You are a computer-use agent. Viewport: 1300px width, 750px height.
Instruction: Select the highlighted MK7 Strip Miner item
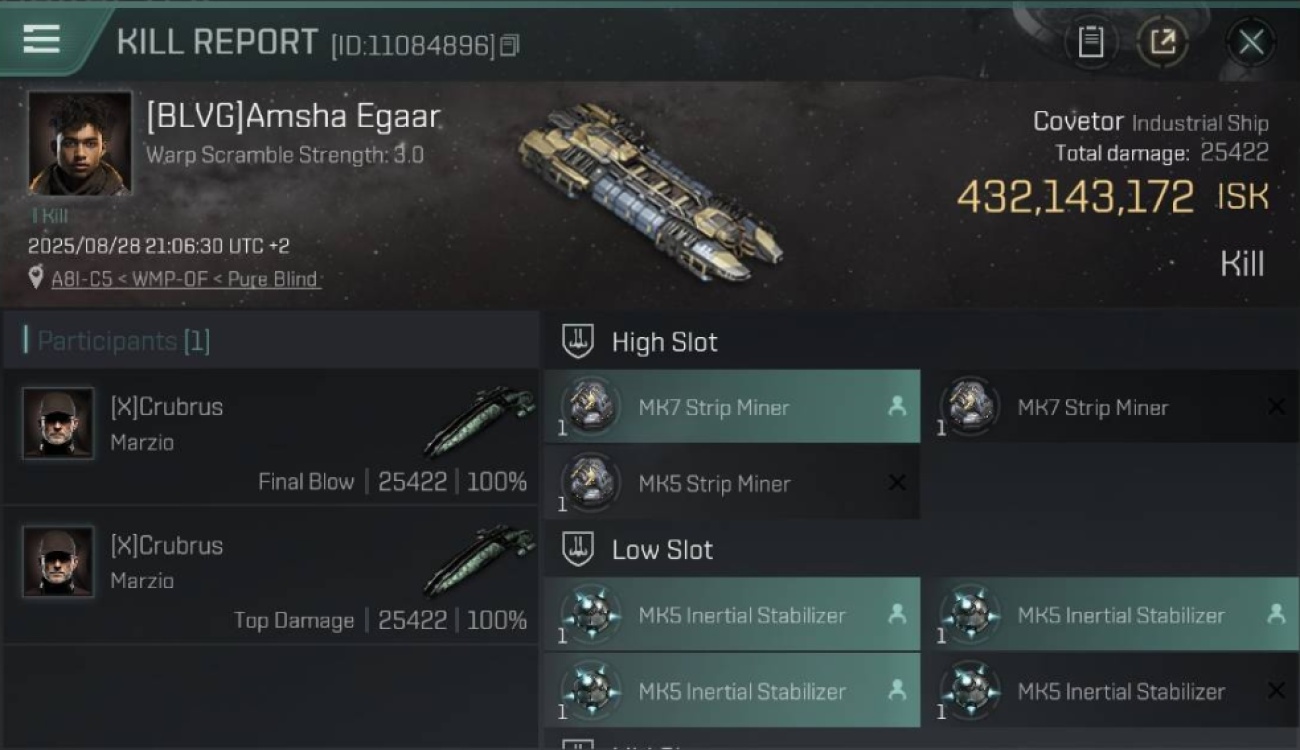click(x=732, y=407)
